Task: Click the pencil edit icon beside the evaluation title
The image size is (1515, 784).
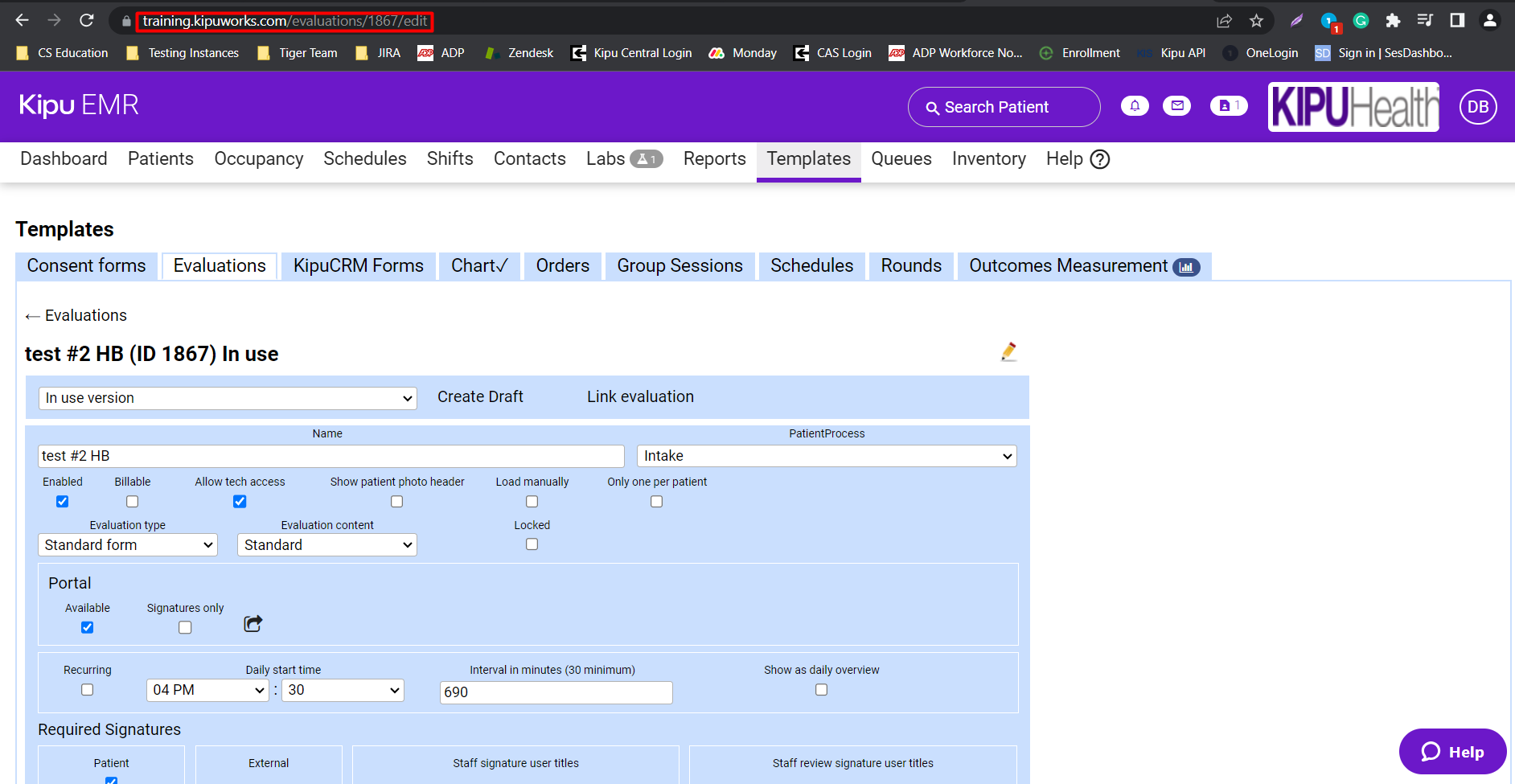Action: click(1009, 351)
